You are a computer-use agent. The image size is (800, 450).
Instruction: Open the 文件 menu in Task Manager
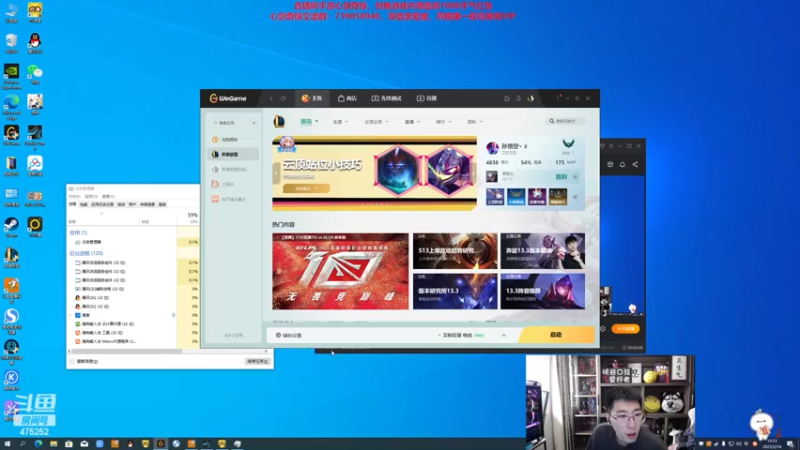coord(74,196)
